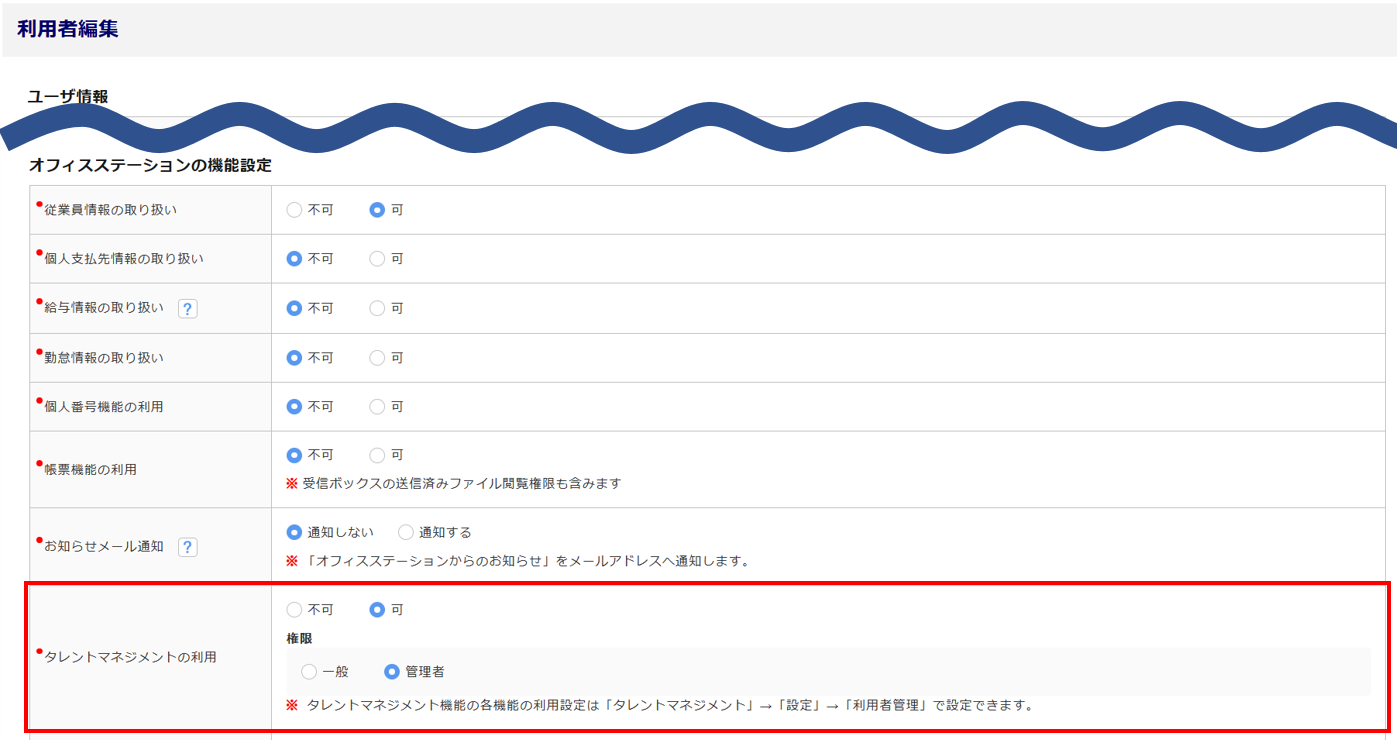The image size is (1397, 740).
Task: Click the 受信ボックスの送信済みファイル note
Action: 454,483
